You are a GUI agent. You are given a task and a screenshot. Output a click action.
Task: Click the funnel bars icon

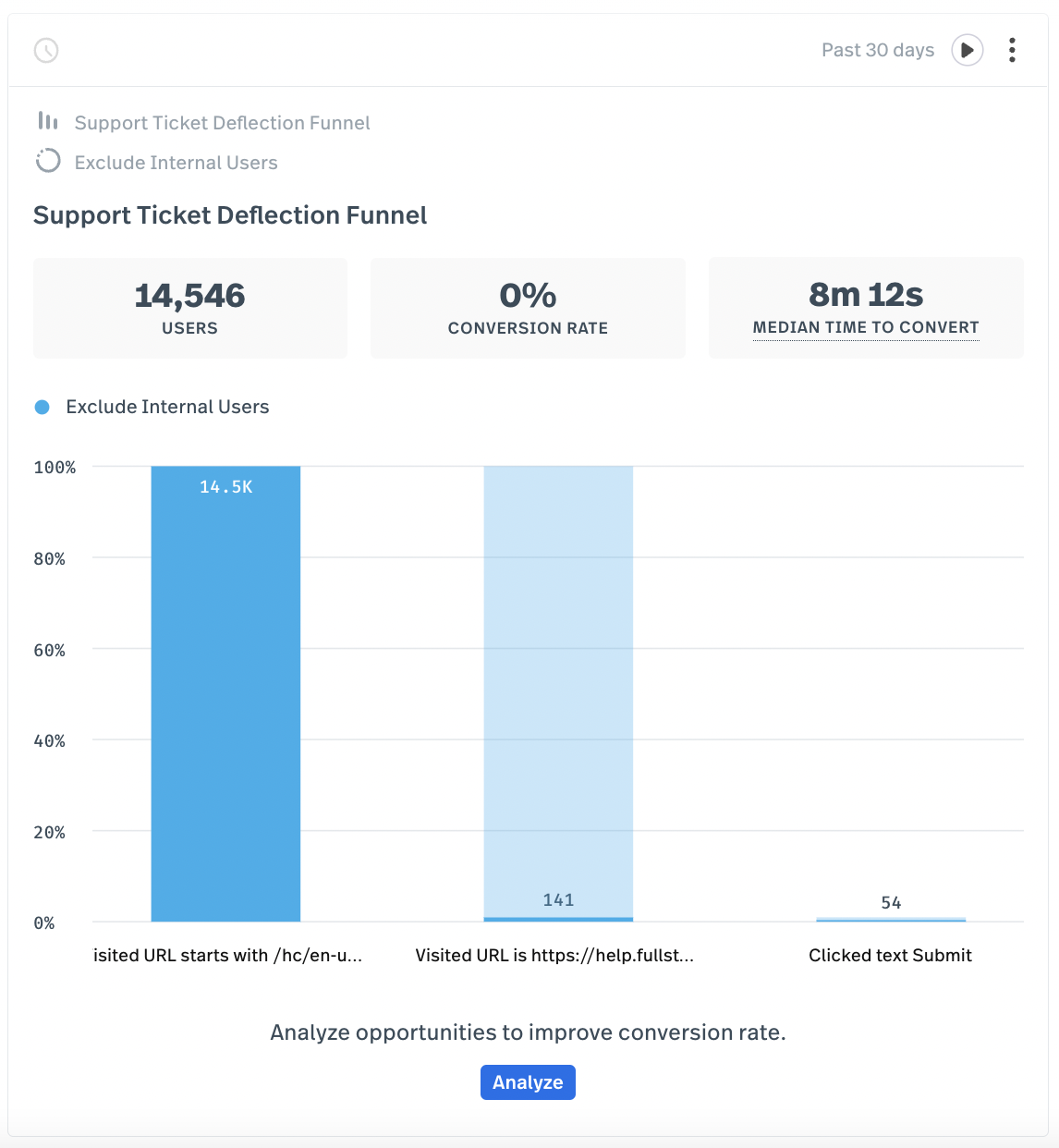(48, 121)
